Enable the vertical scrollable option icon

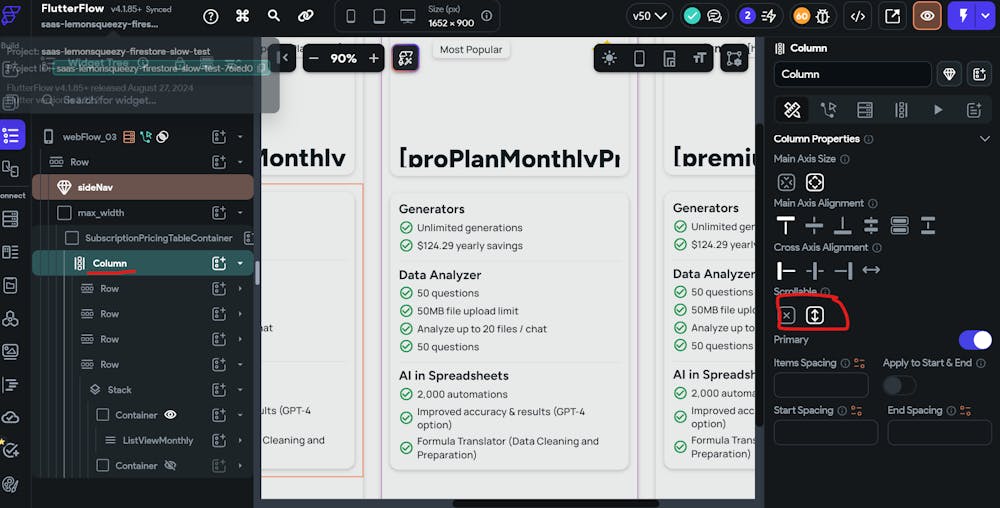click(815, 315)
